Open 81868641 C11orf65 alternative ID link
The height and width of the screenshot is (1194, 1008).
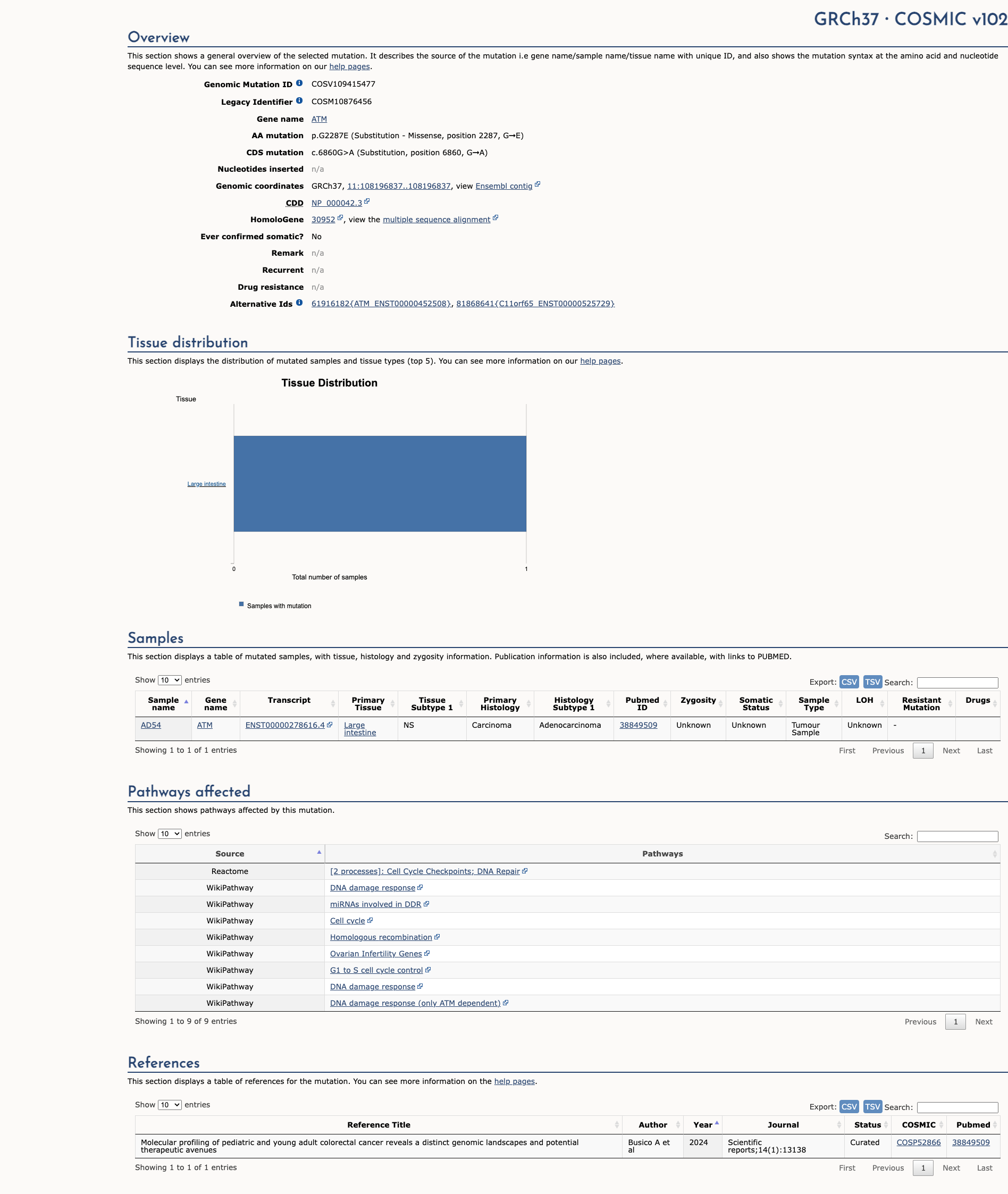(x=535, y=304)
